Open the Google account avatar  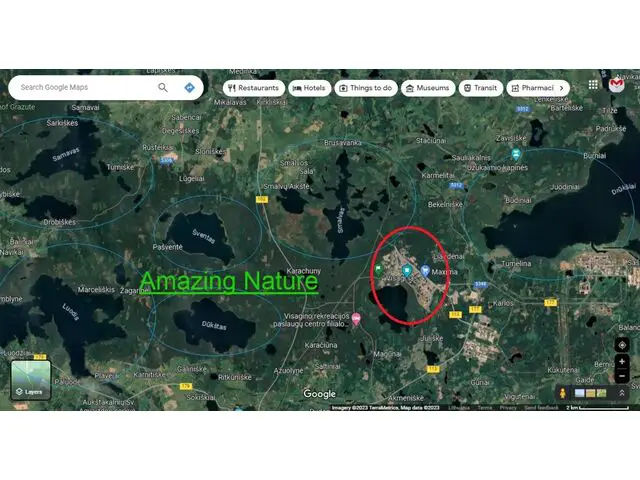[619, 84]
